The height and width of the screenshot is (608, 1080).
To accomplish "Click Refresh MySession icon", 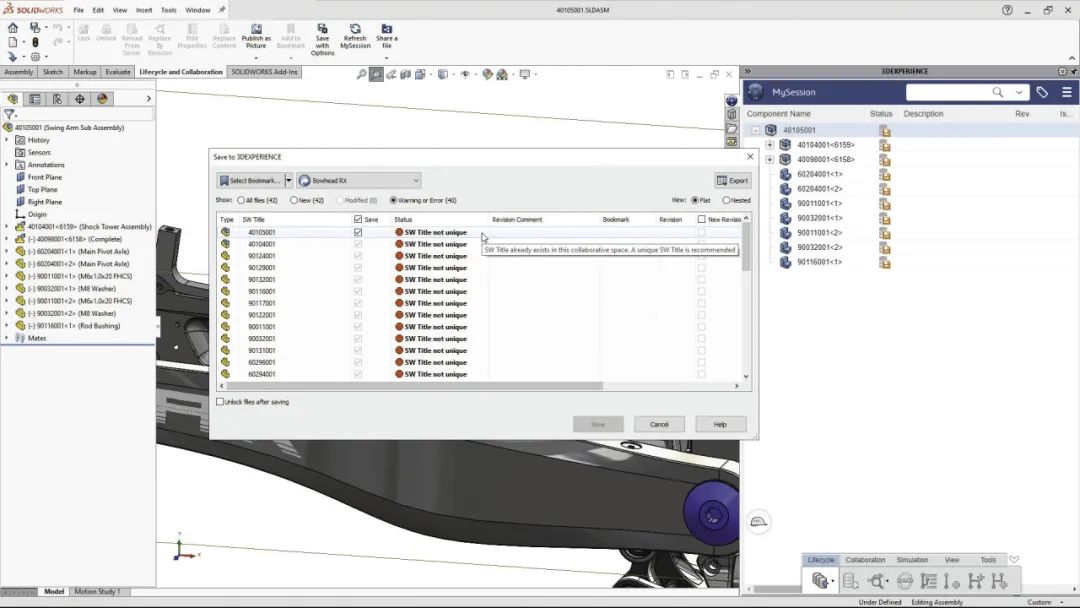I will click(355, 29).
